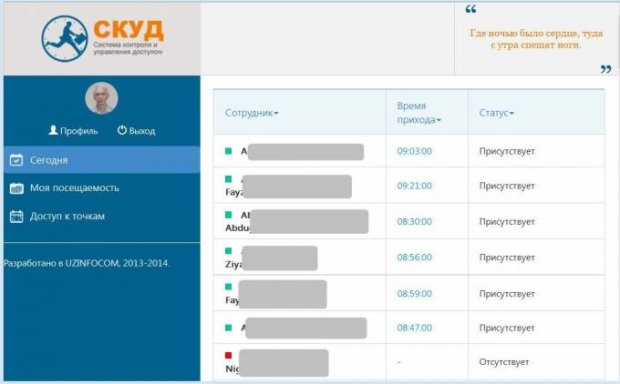
Task: Click the 08:30:00 arrival time link
Action: pos(414,221)
